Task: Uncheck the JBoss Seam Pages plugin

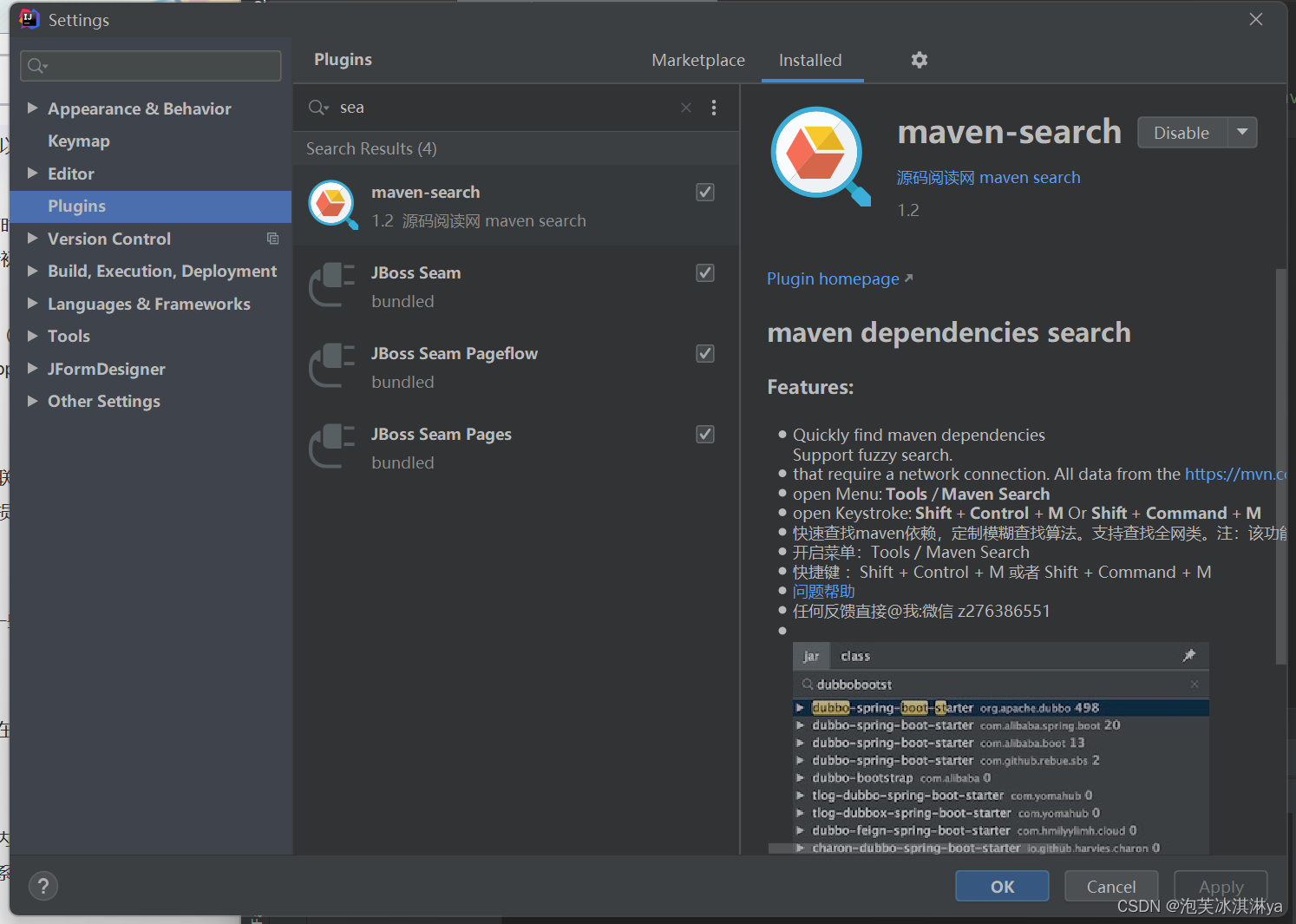Action: [705, 434]
